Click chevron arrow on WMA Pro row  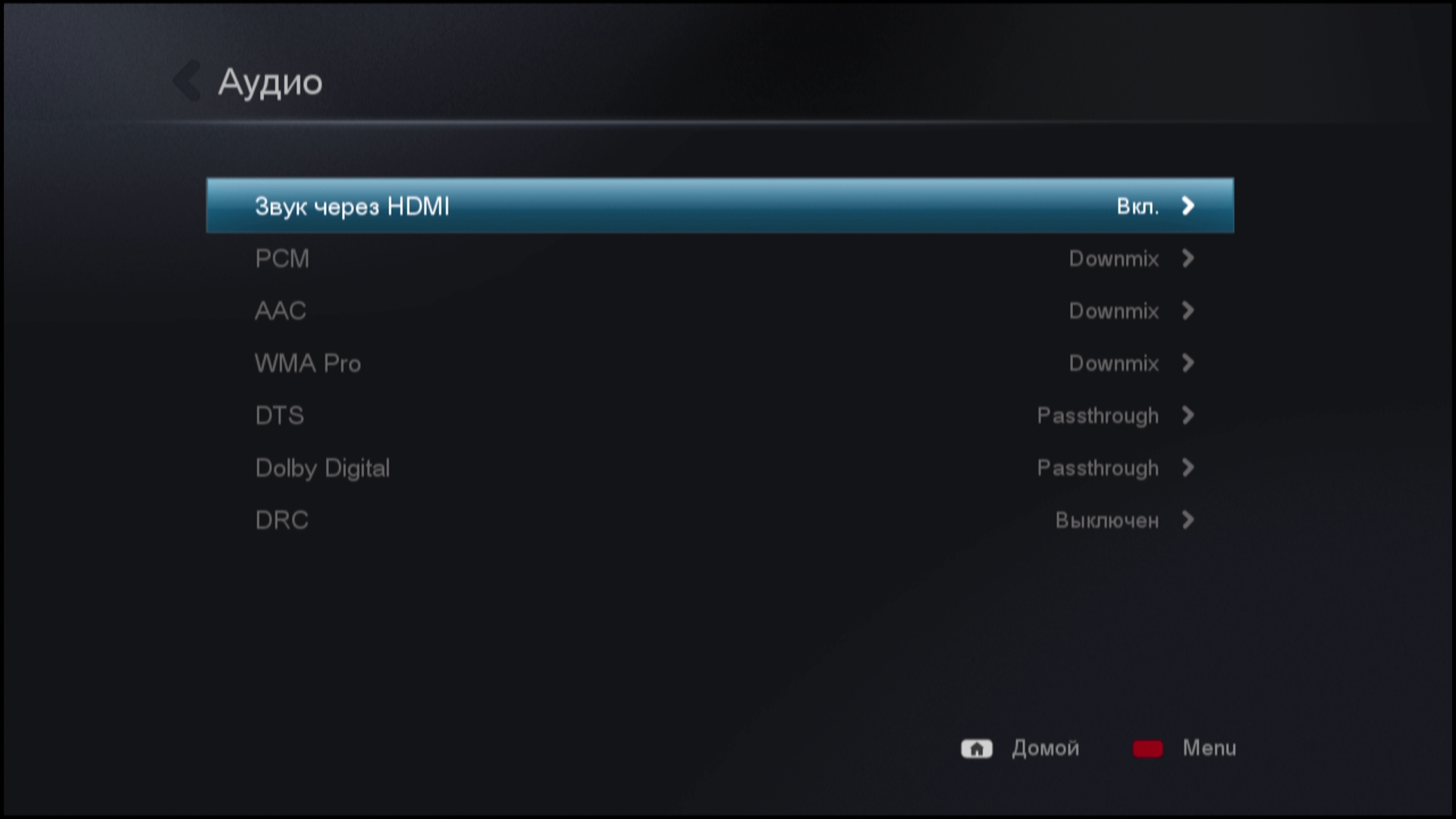[1188, 363]
